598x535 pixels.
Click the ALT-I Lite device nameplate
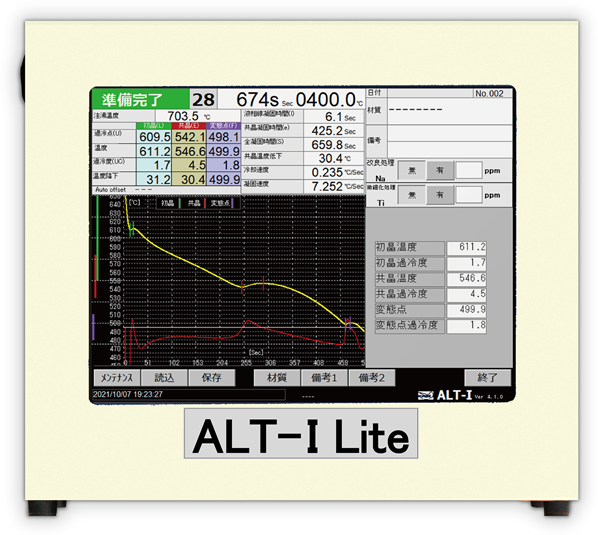tap(301, 434)
